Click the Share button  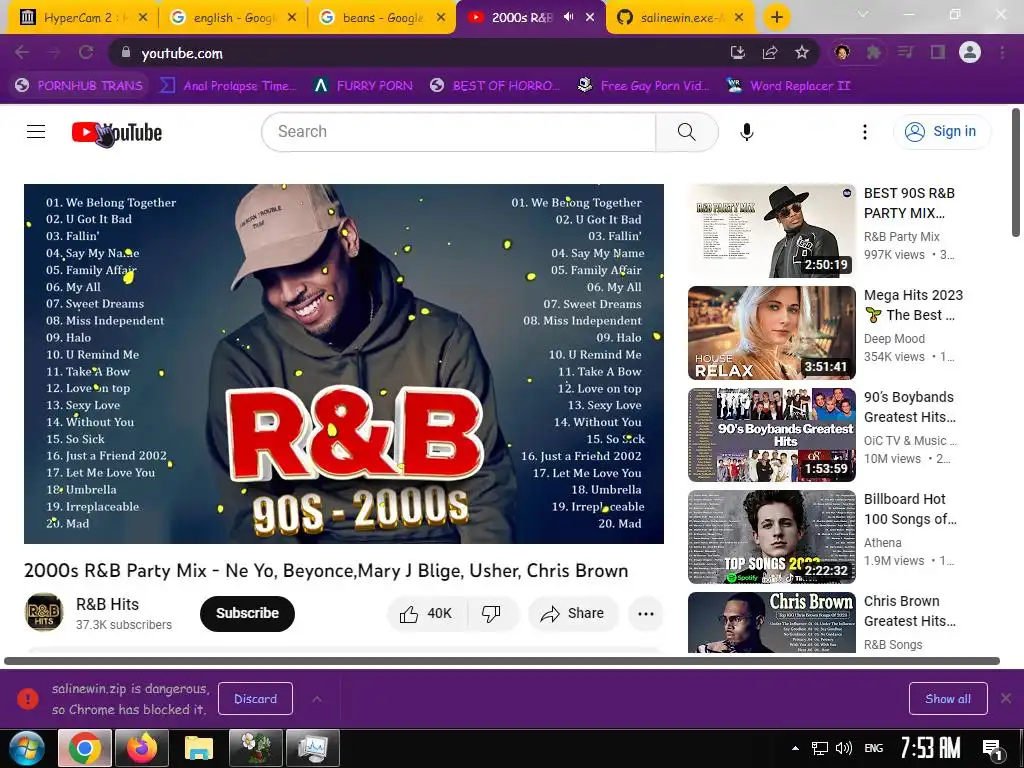pos(573,613)
